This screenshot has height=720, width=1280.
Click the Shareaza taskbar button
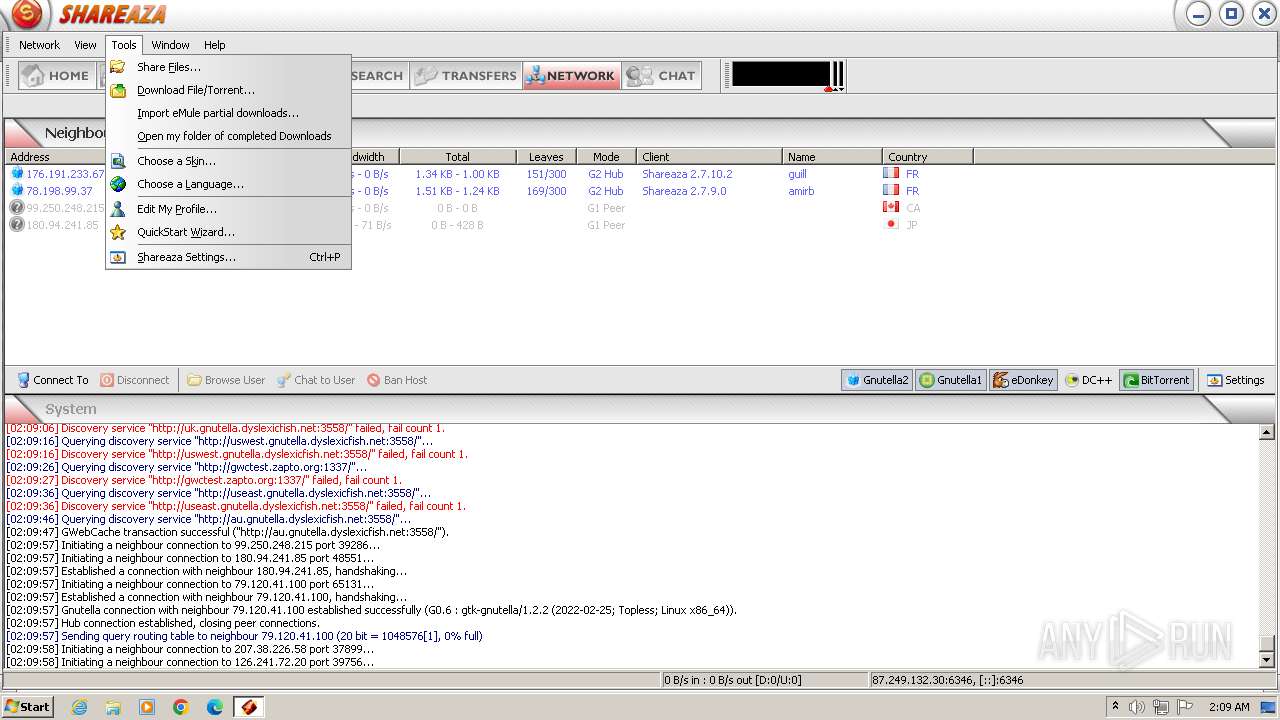249,707
